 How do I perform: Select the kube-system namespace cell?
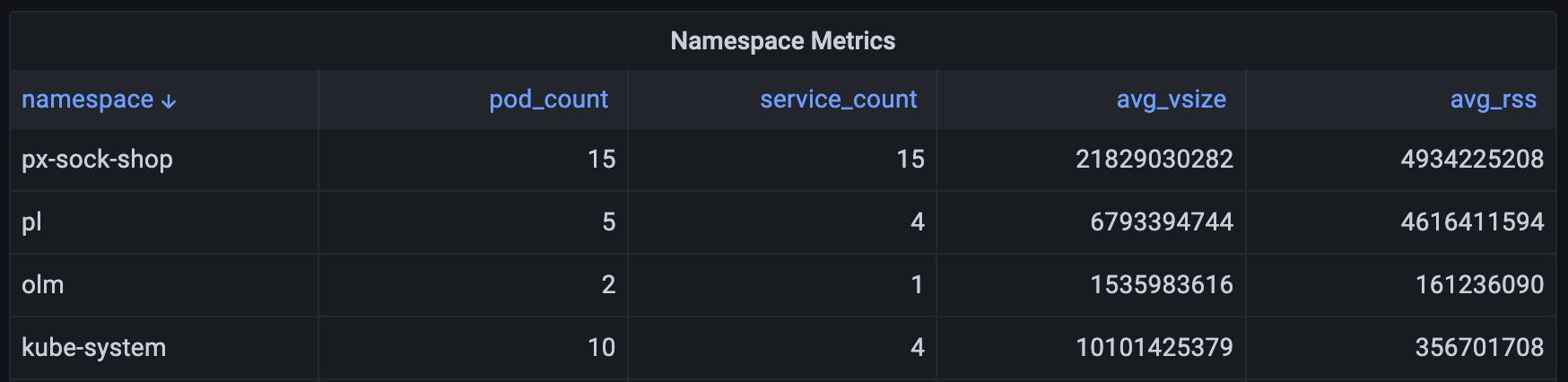pos(94,348)
